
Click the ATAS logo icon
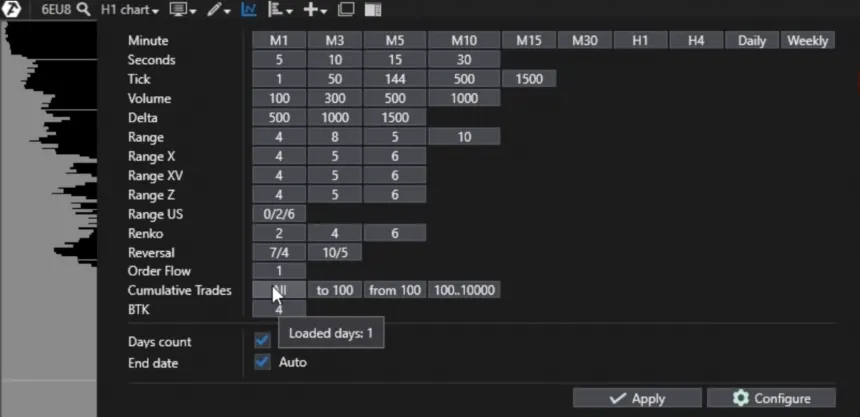[x=12, y=9]
